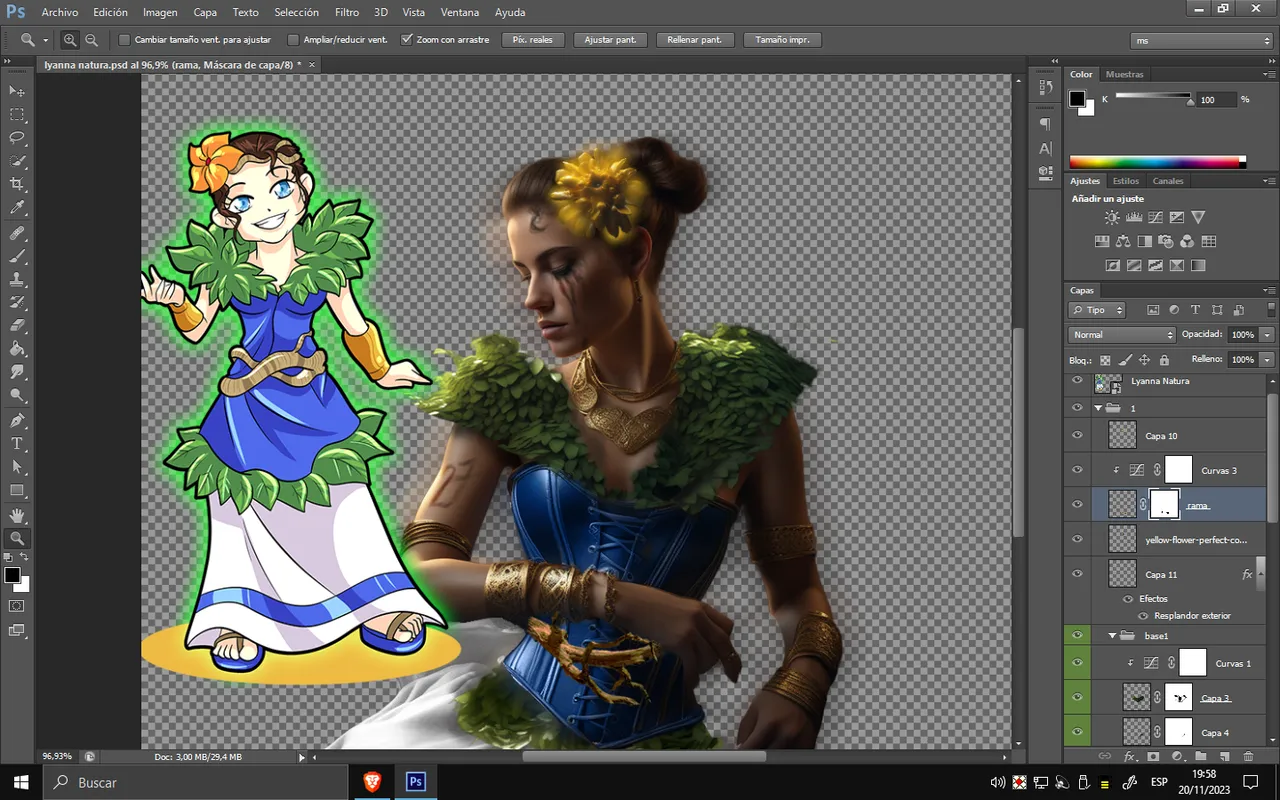Click the 'Ajustar pant.' button

tap(611, 40)
